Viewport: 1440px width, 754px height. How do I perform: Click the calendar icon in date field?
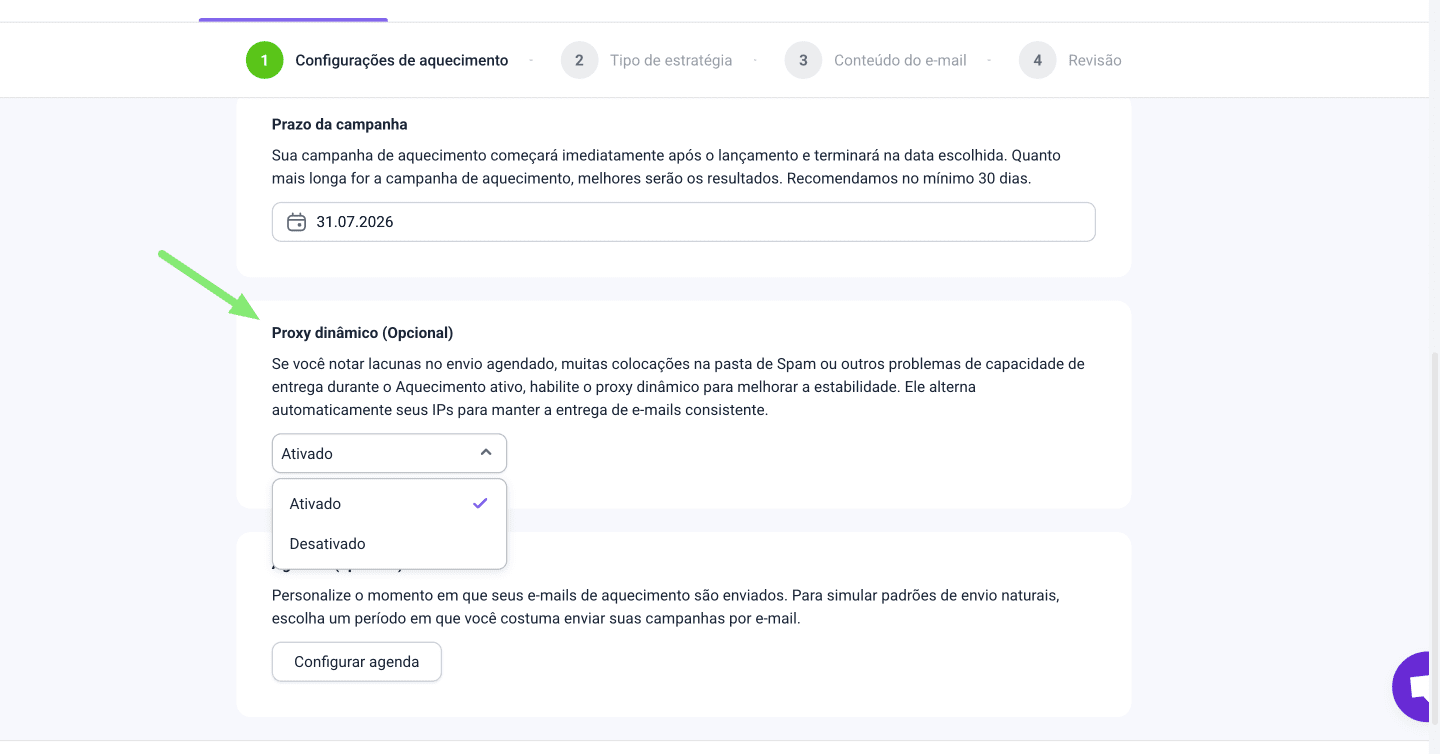pyautogui.click(x=296, y=222)
